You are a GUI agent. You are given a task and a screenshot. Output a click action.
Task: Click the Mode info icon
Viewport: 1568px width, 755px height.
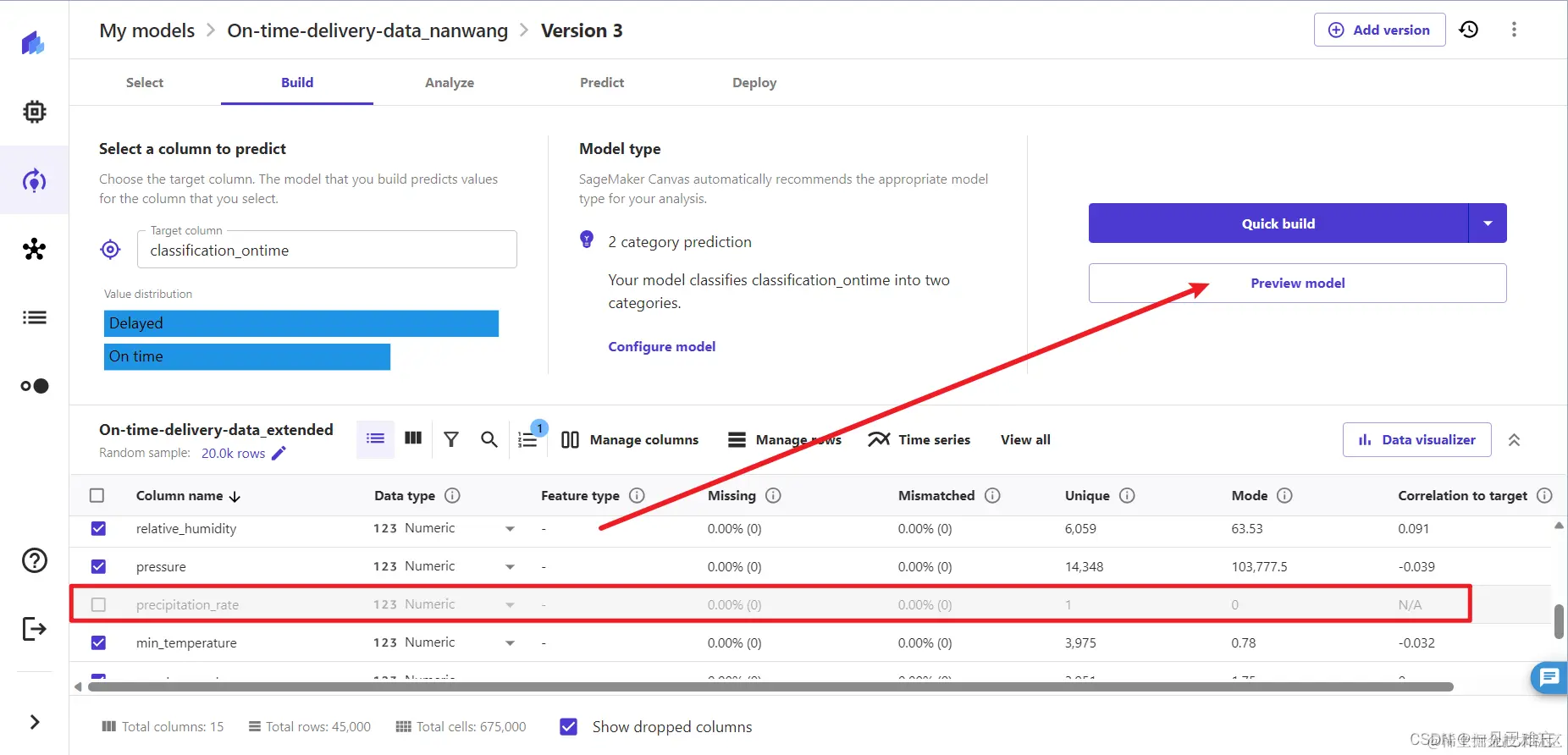1284,495
